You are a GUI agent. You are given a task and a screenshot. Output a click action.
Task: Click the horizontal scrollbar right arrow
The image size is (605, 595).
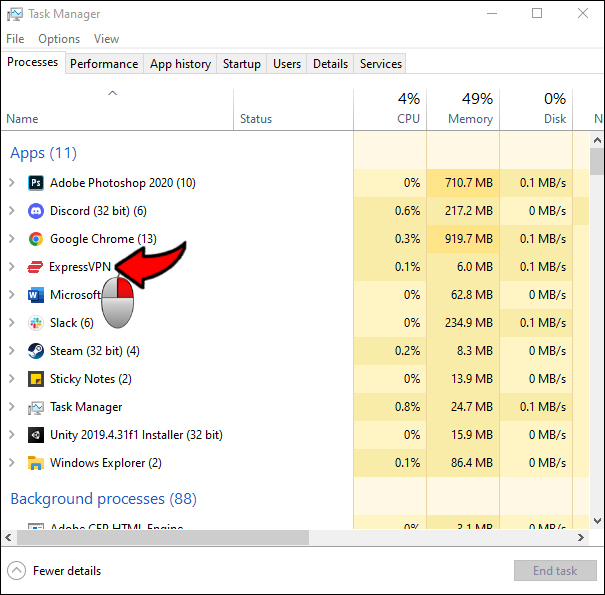[581, 538]
